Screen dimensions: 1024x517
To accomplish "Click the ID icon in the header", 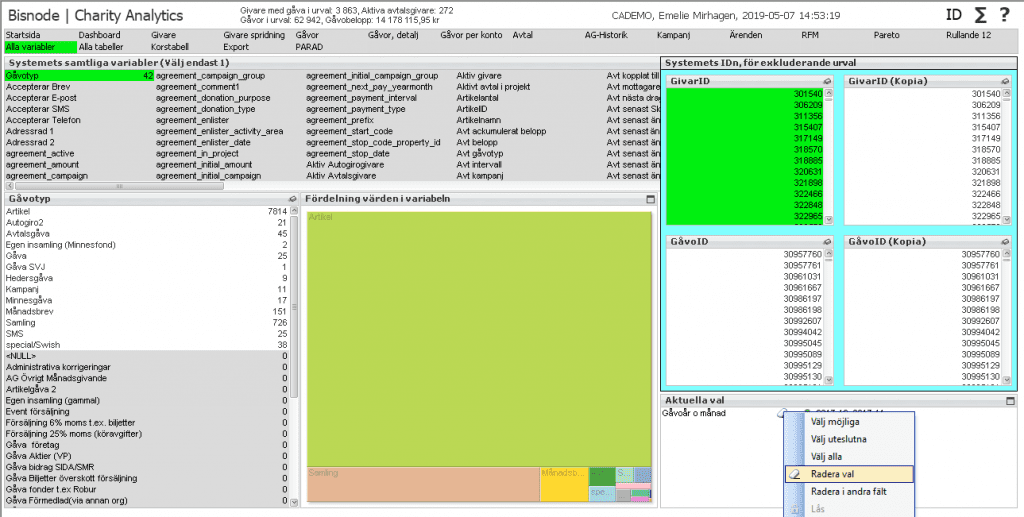I will pos(953,15).
